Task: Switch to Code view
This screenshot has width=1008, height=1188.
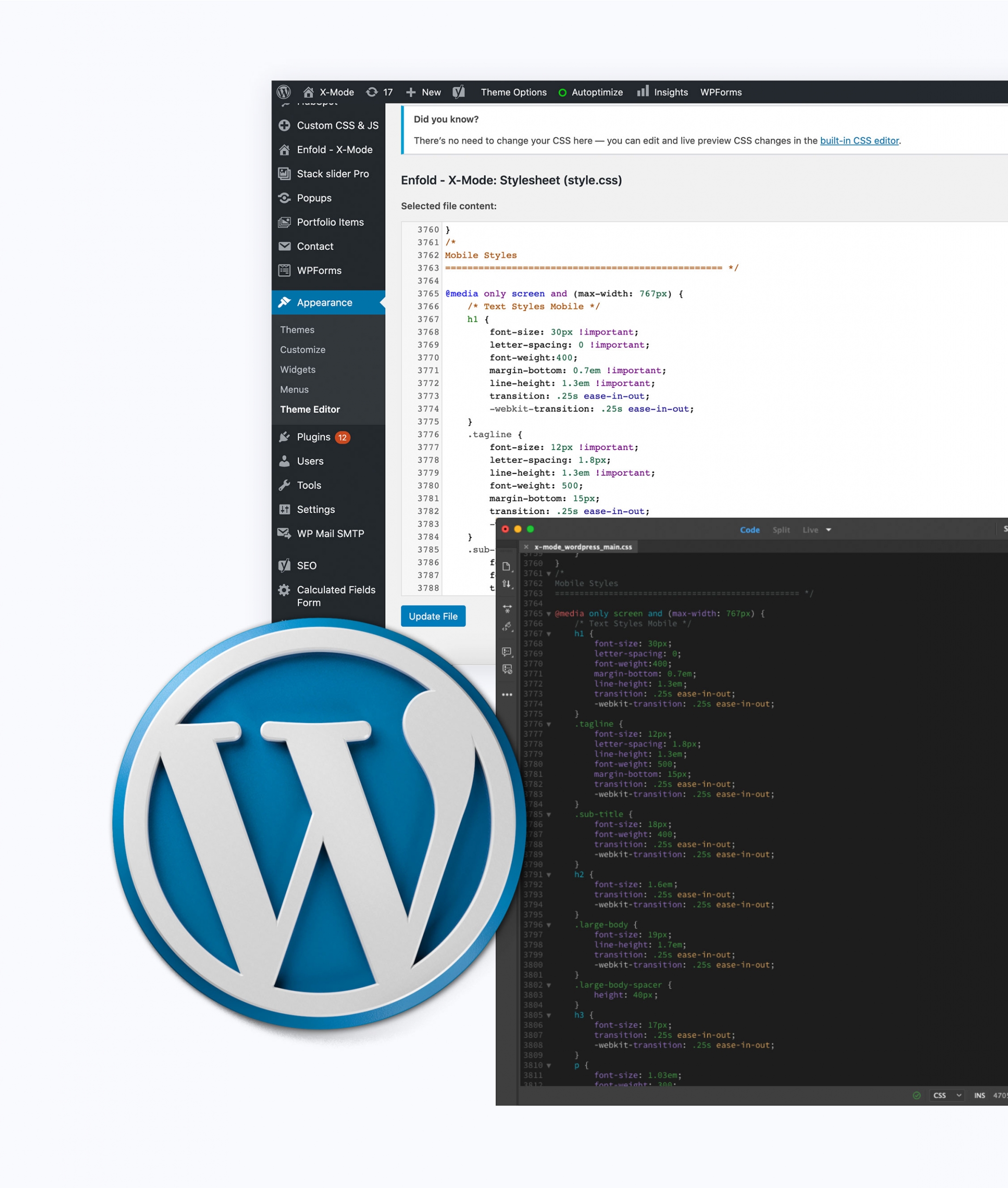Action: coord(750,529)
